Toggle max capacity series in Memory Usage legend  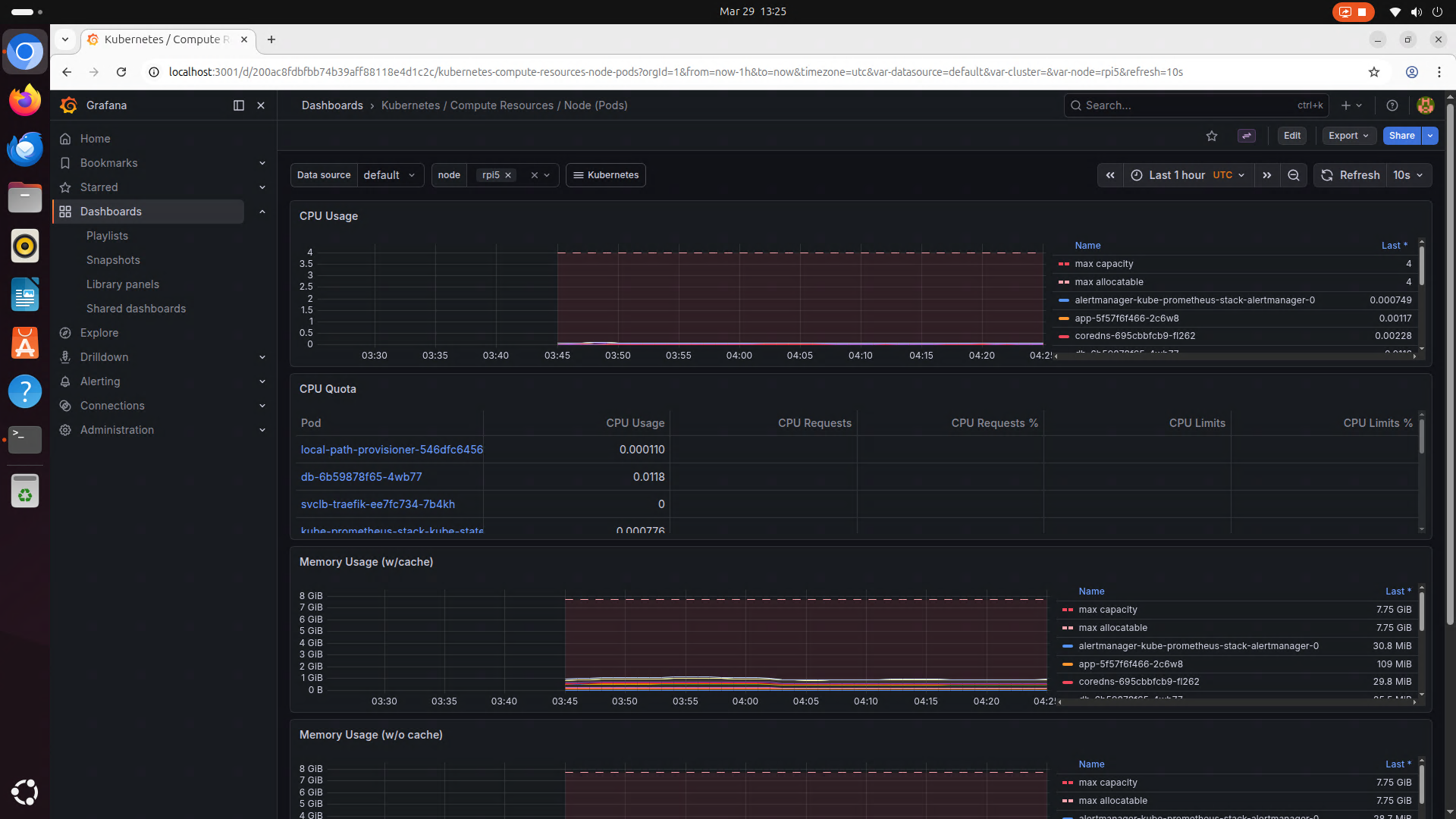pos(1108,610)
